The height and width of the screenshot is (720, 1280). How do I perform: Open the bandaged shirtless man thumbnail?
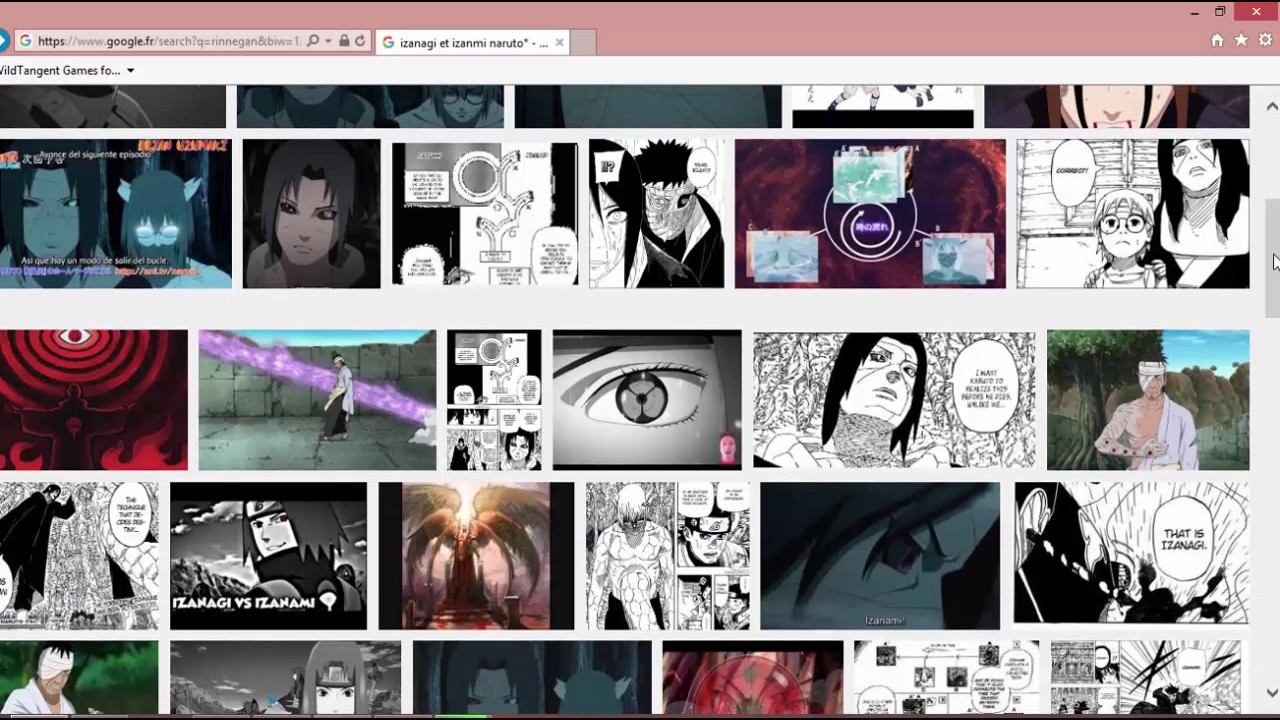click(x=1148, y=400)
